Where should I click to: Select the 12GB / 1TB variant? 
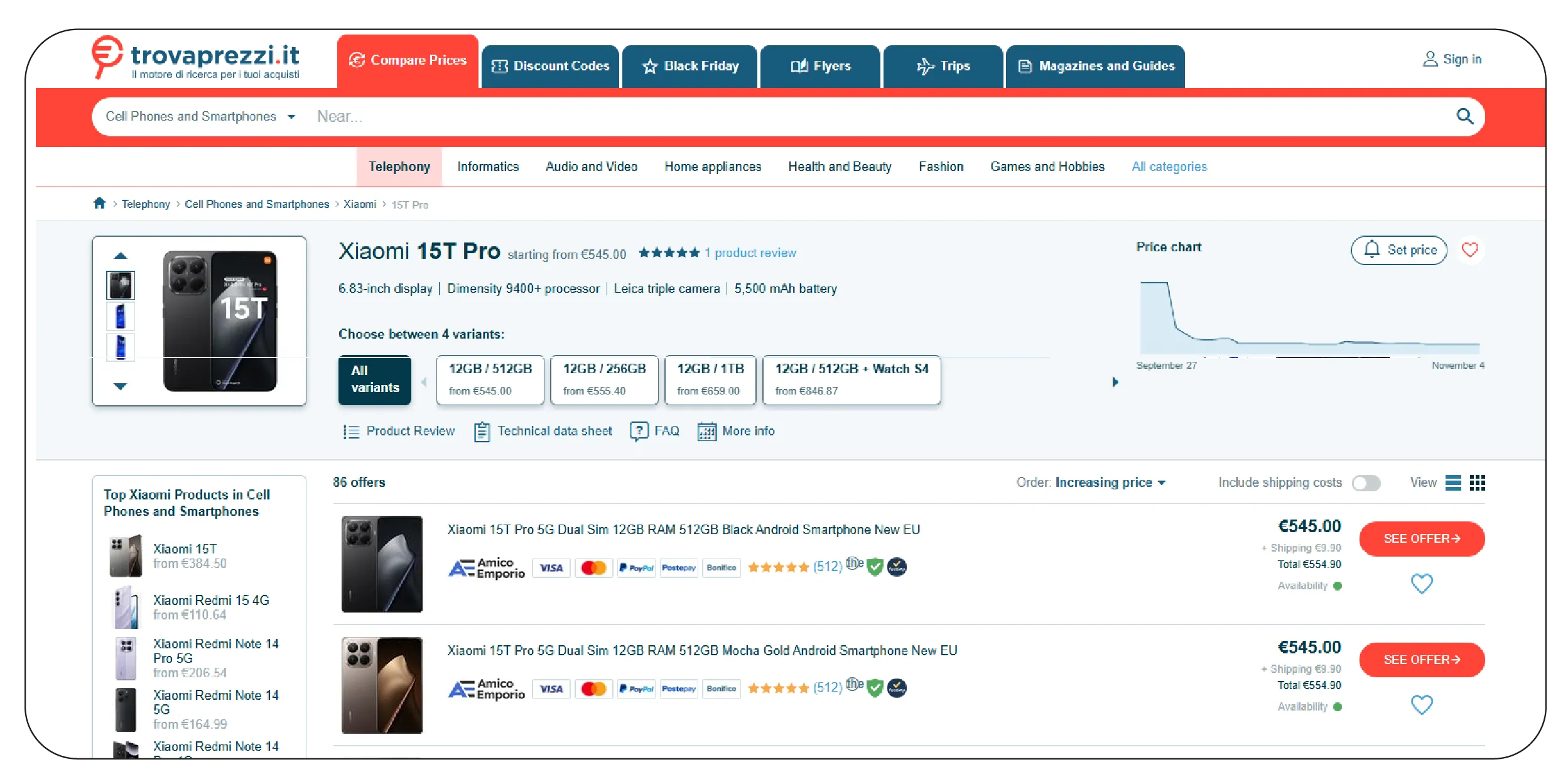point(710,379)
